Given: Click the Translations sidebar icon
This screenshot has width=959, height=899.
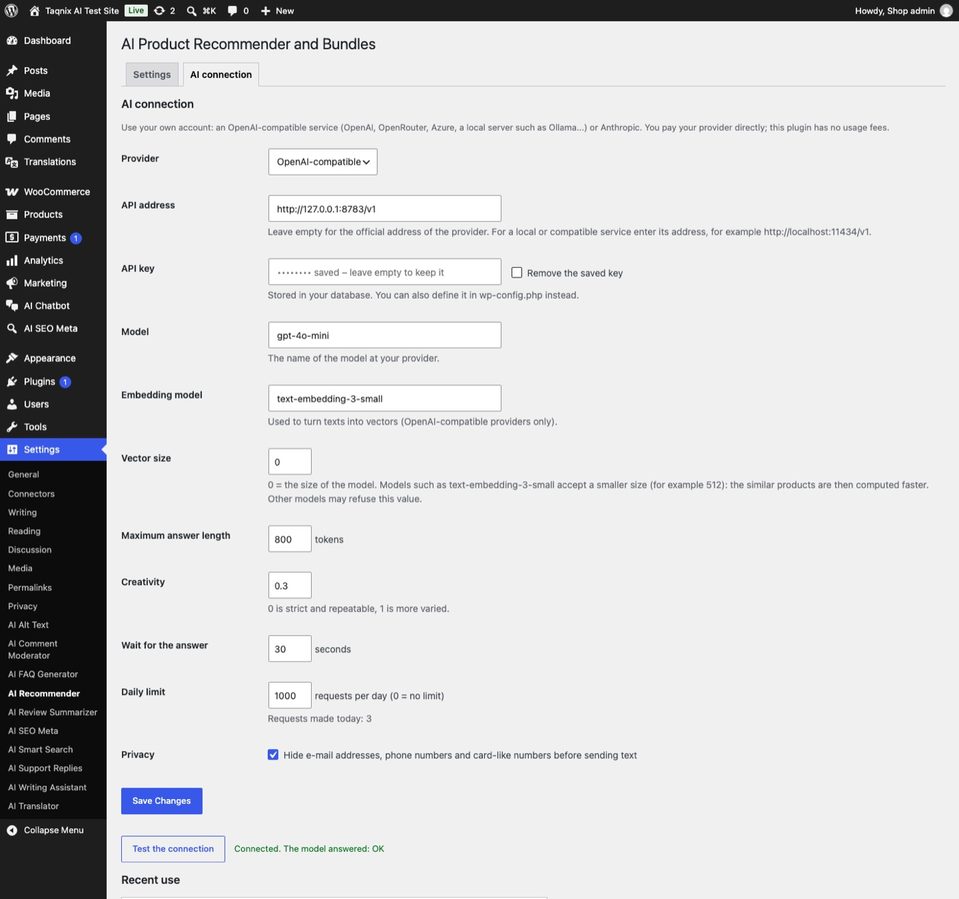Looking at the screenshot, I should point(12,161).
